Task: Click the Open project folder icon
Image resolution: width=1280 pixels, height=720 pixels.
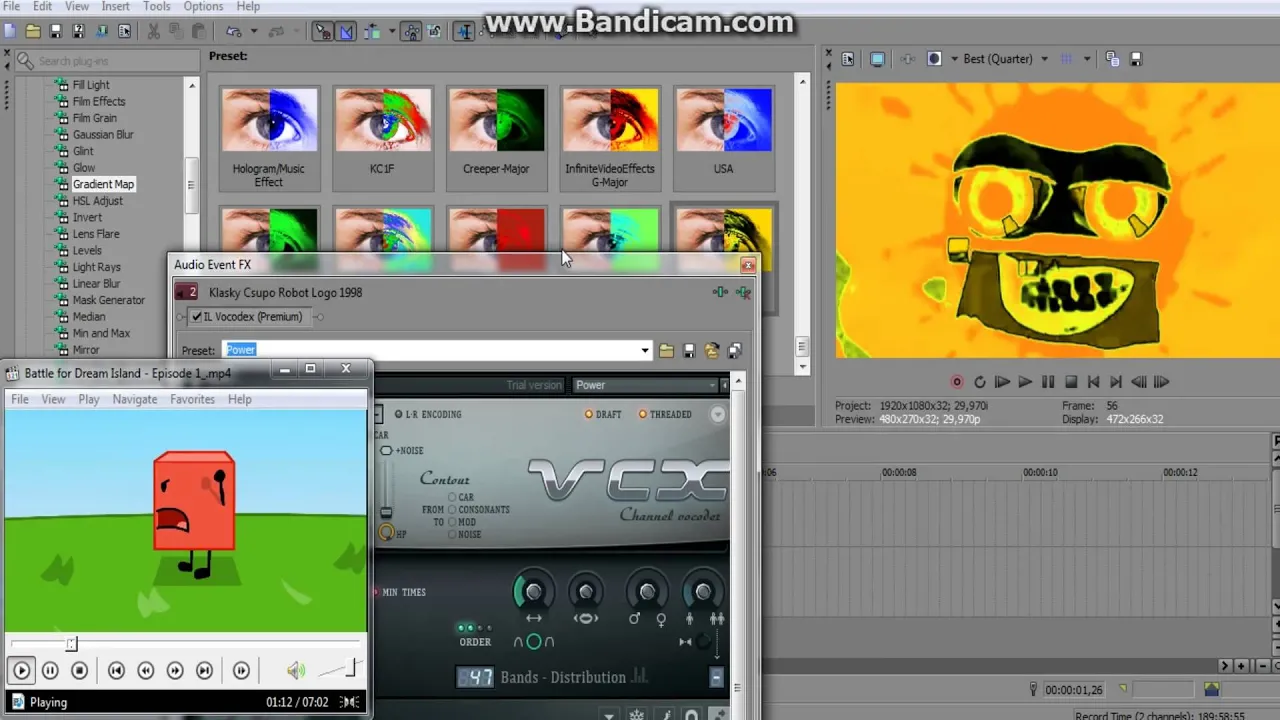Action: coord(33,31)
